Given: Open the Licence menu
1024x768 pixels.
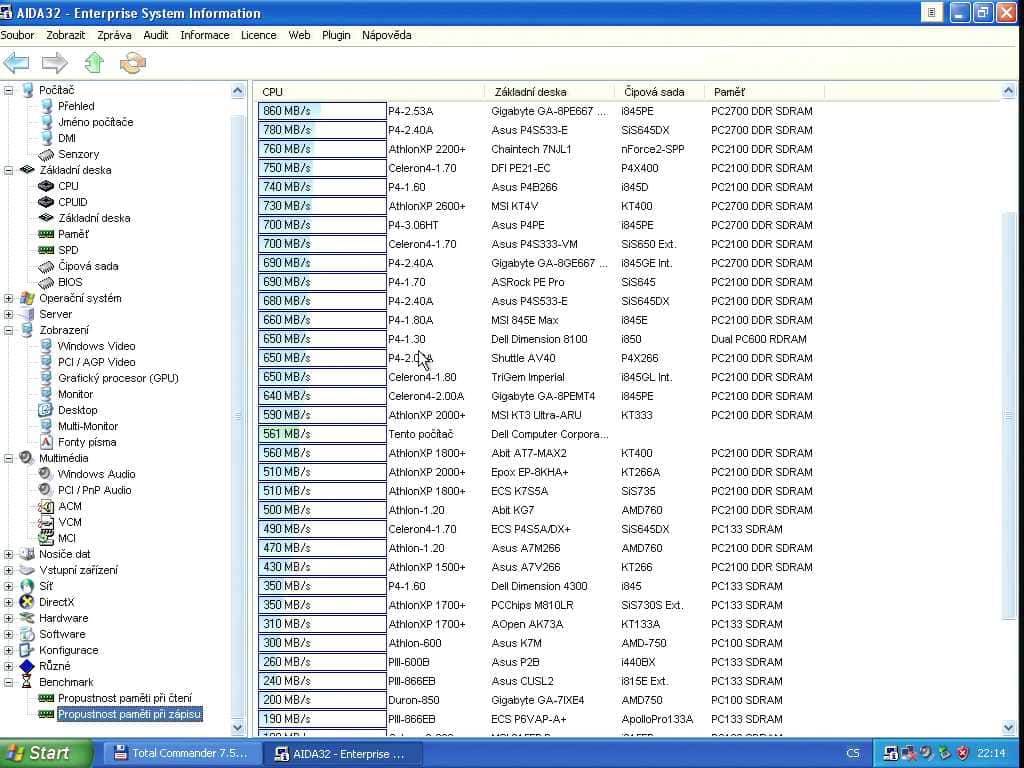Looking at the screenshot, I should 259,35.
